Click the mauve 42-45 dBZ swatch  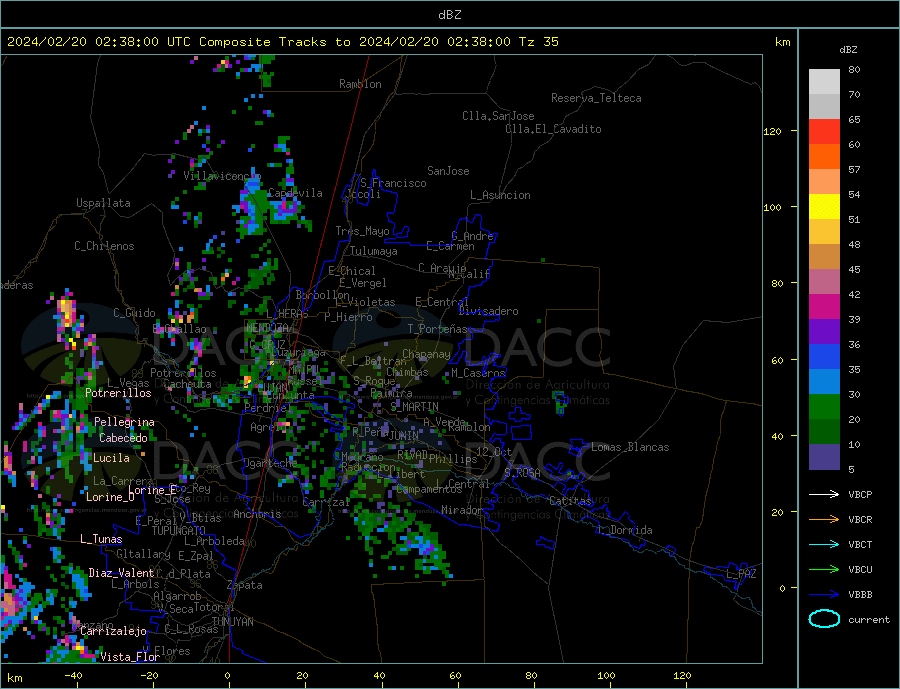[824, 281]
